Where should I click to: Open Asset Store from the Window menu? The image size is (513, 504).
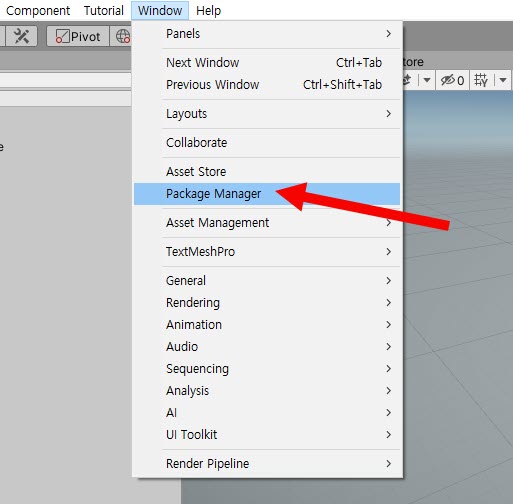[267, 172]
